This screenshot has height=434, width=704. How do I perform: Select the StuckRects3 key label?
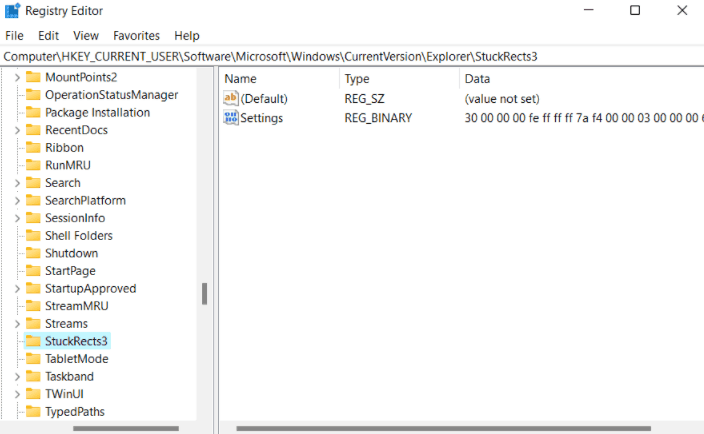pyautogui.click(x=76, y=341)
